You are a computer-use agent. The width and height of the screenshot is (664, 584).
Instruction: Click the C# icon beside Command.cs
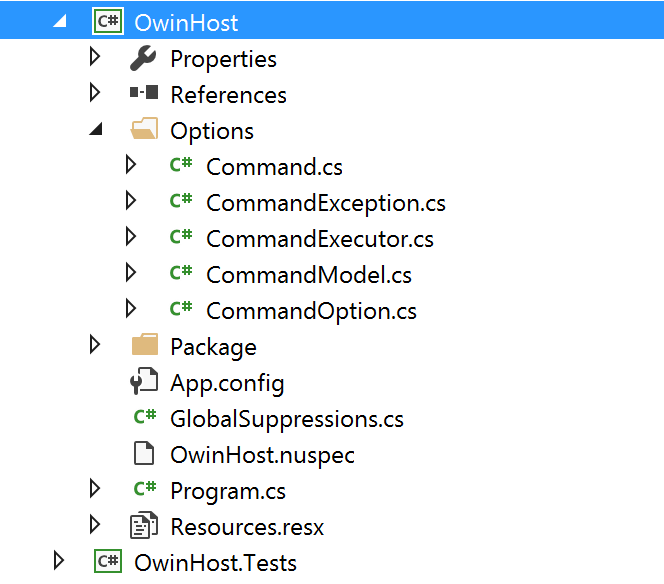pos(181,164)
